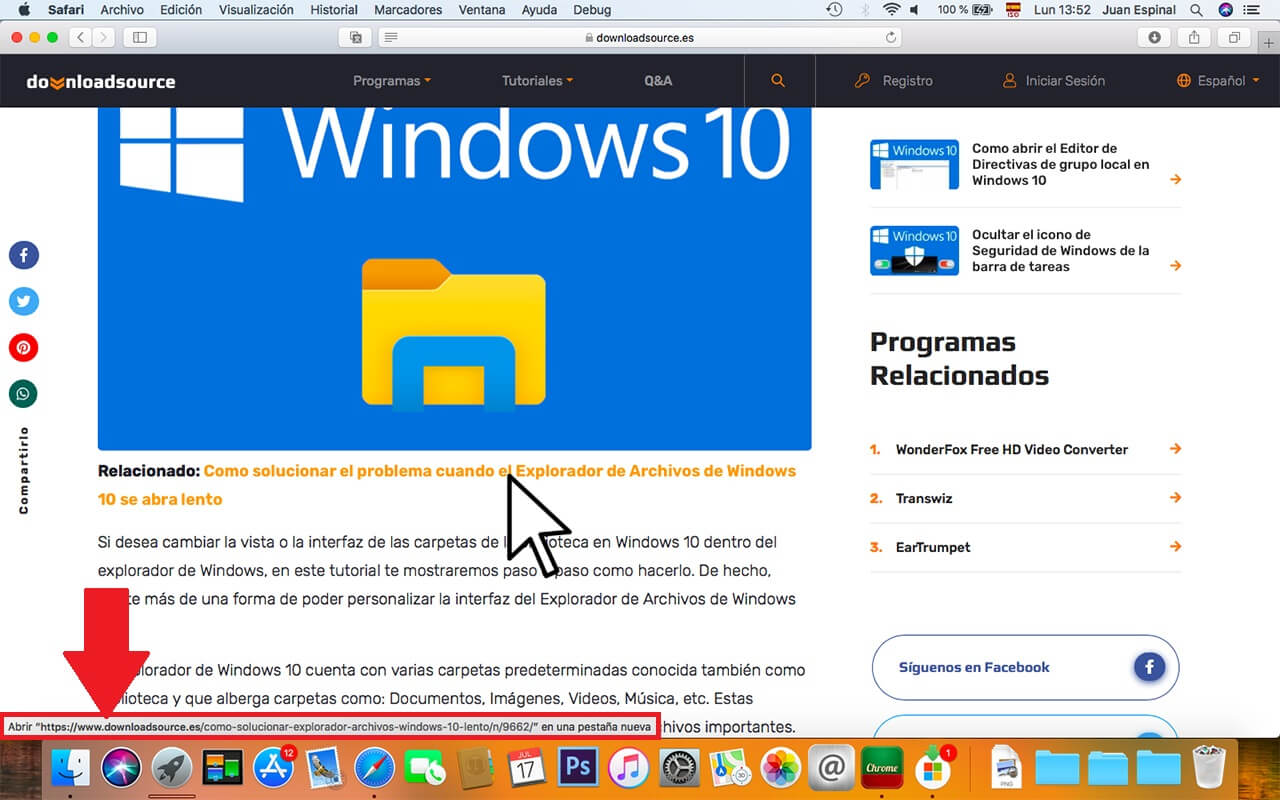Open the Archivo menu
Image resolution: width=1280 pixels, height=800 pixels.
coord(122,10)
